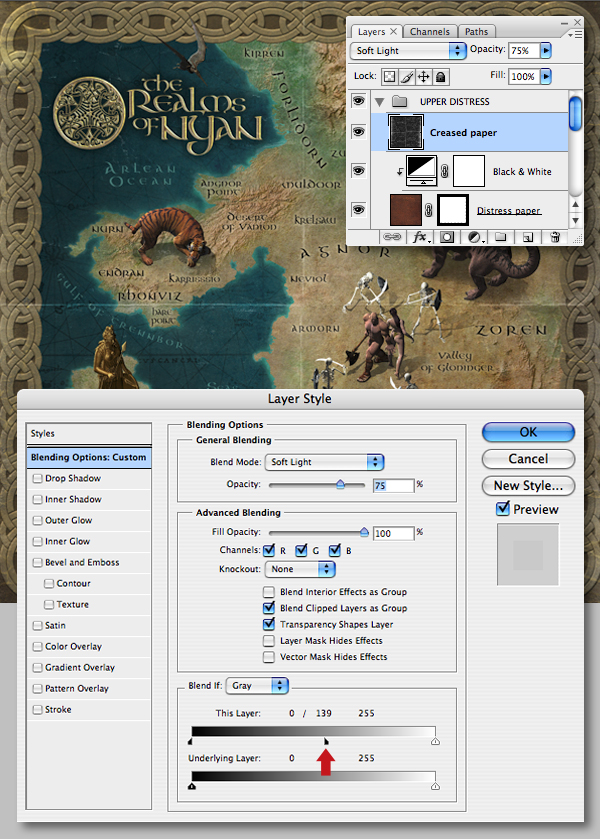Image resolution: width=600 pixels, height=839 pixels.
Task: Click the mask link chain on Black & White layer
Action: pyautogui.click(x=444, y=171)
